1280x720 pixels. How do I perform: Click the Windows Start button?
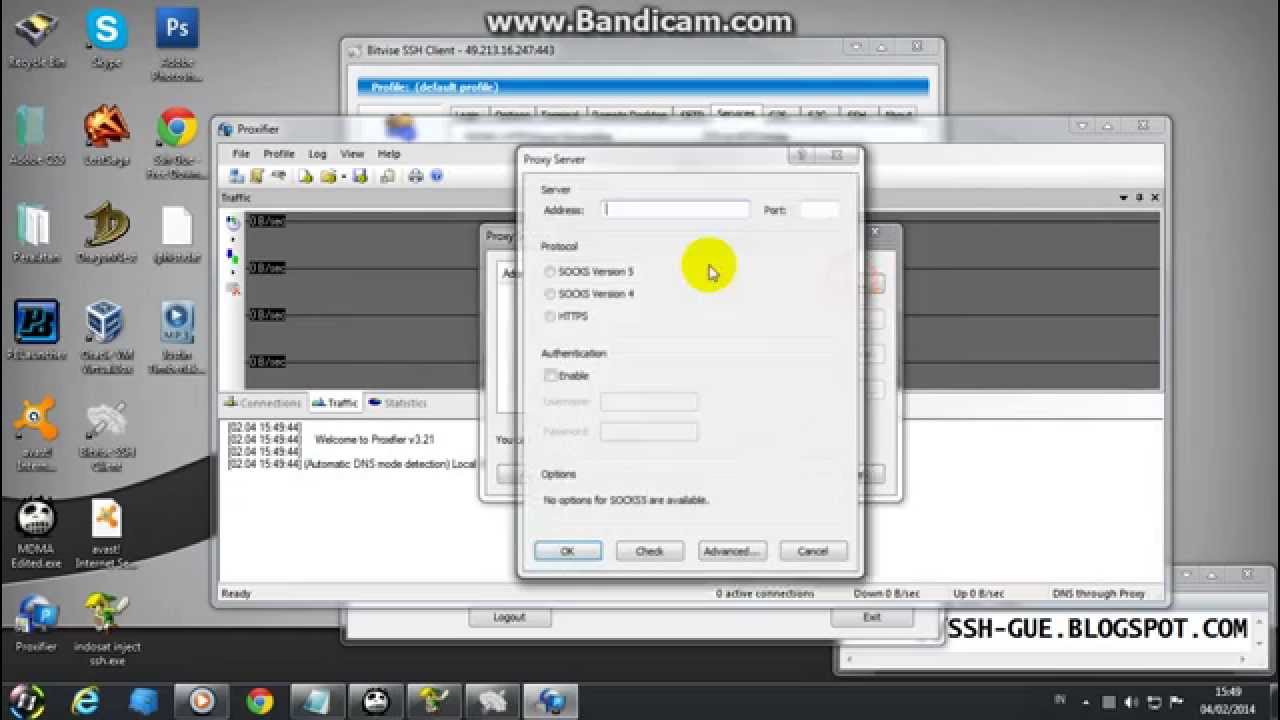pos(28,700)
